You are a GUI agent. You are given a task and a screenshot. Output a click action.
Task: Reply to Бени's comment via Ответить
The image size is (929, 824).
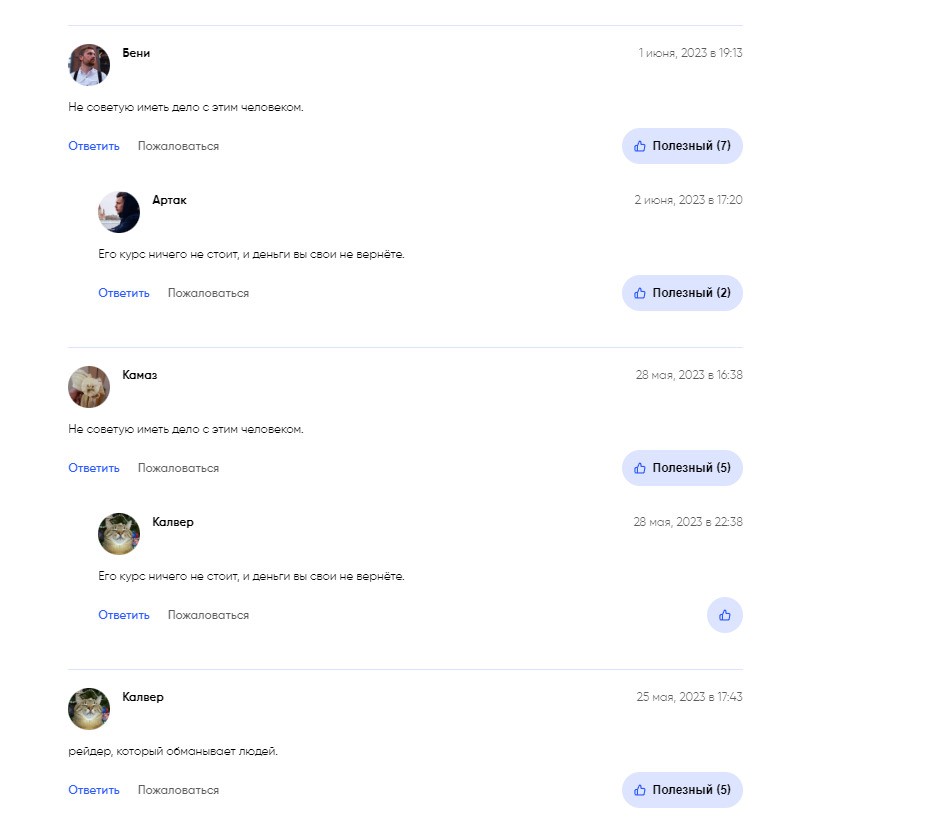94,146
